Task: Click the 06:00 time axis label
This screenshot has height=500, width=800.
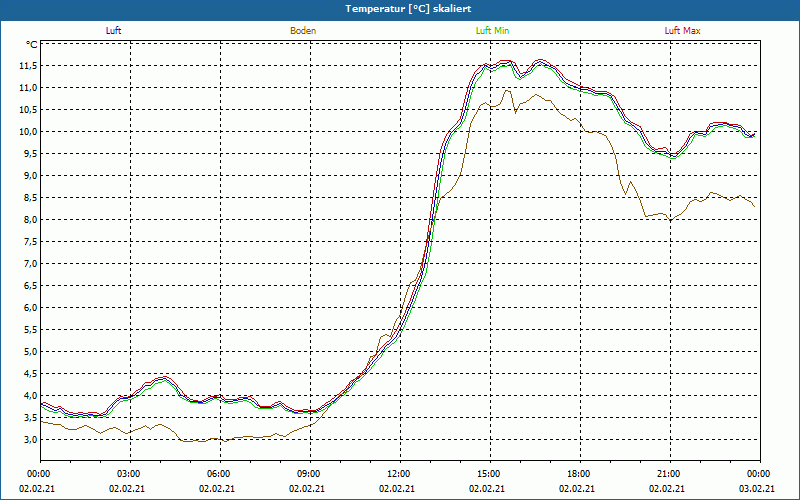Action: [x=220, y=474]
